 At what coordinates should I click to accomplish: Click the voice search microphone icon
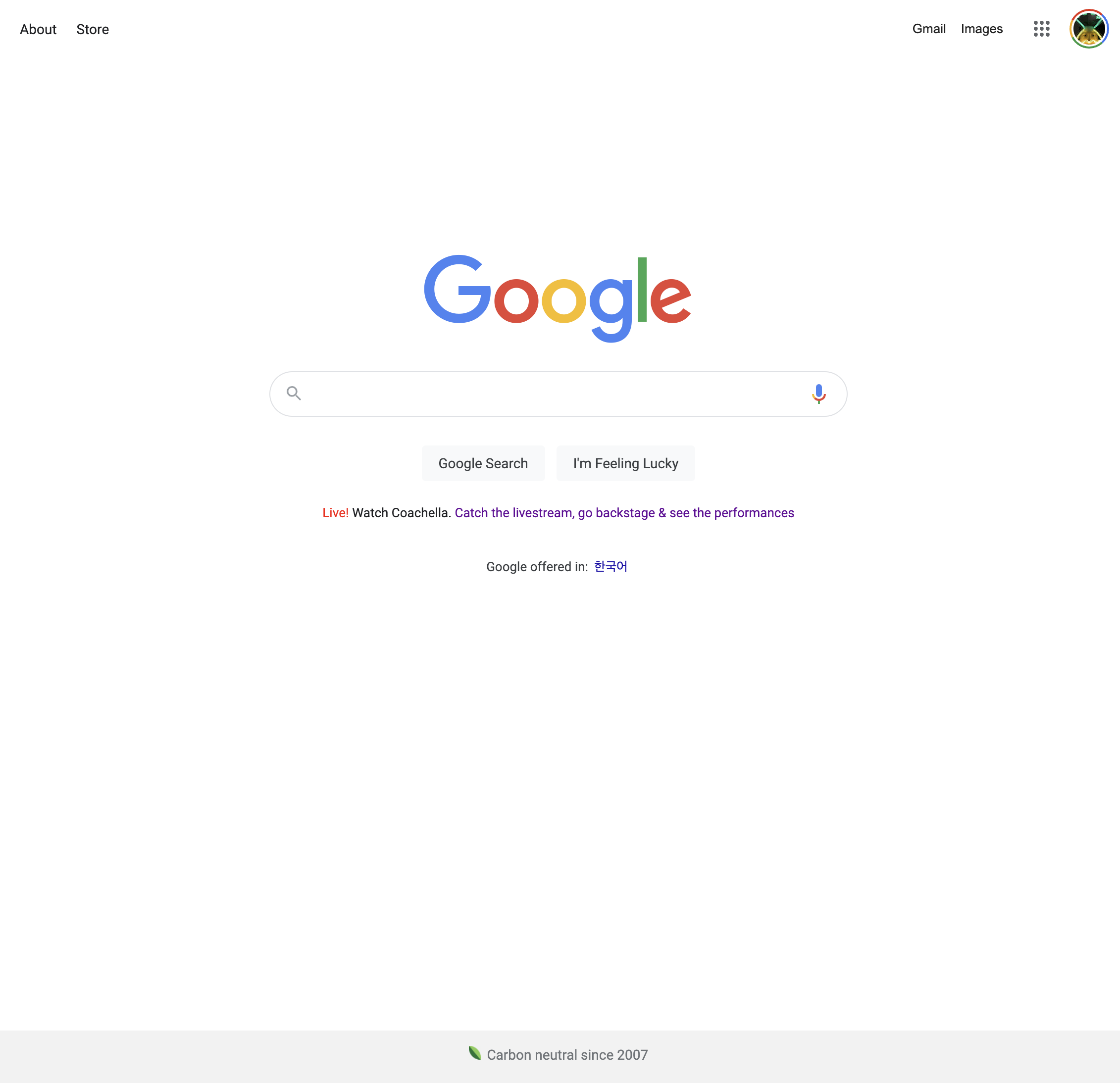(818, 394)
